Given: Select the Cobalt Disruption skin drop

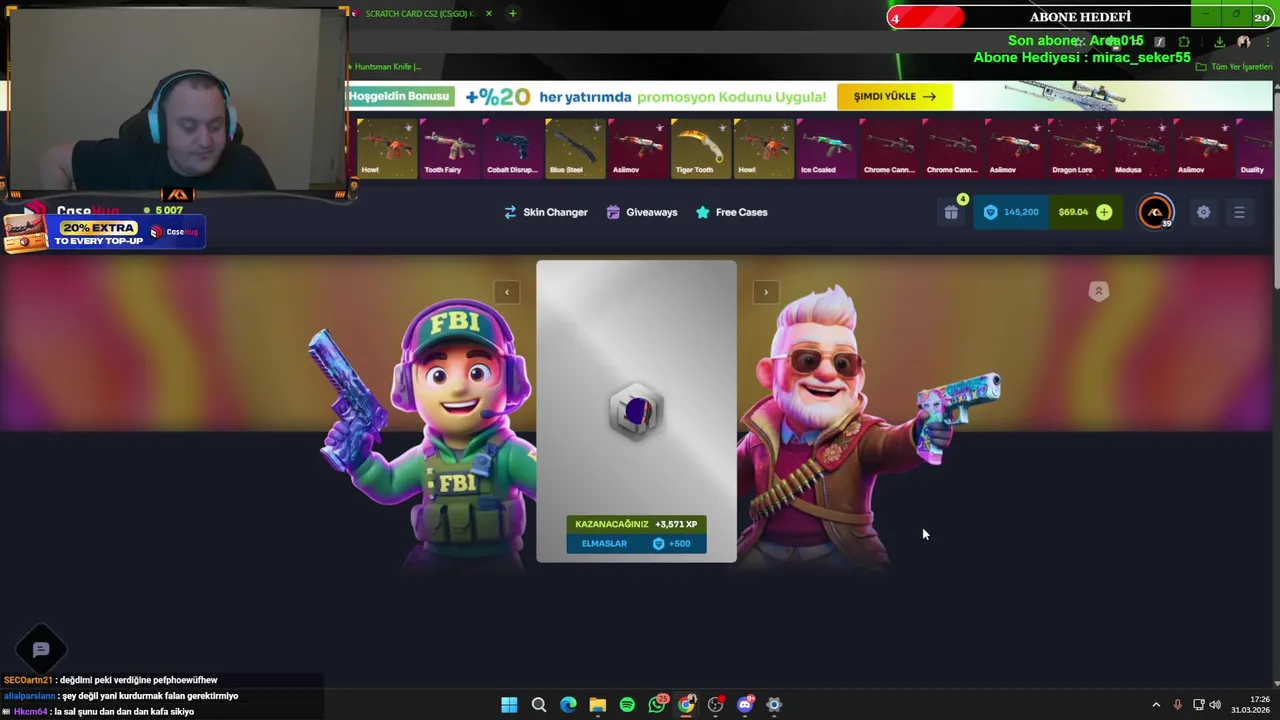Looking at the screenshot, I should (512, 148).
